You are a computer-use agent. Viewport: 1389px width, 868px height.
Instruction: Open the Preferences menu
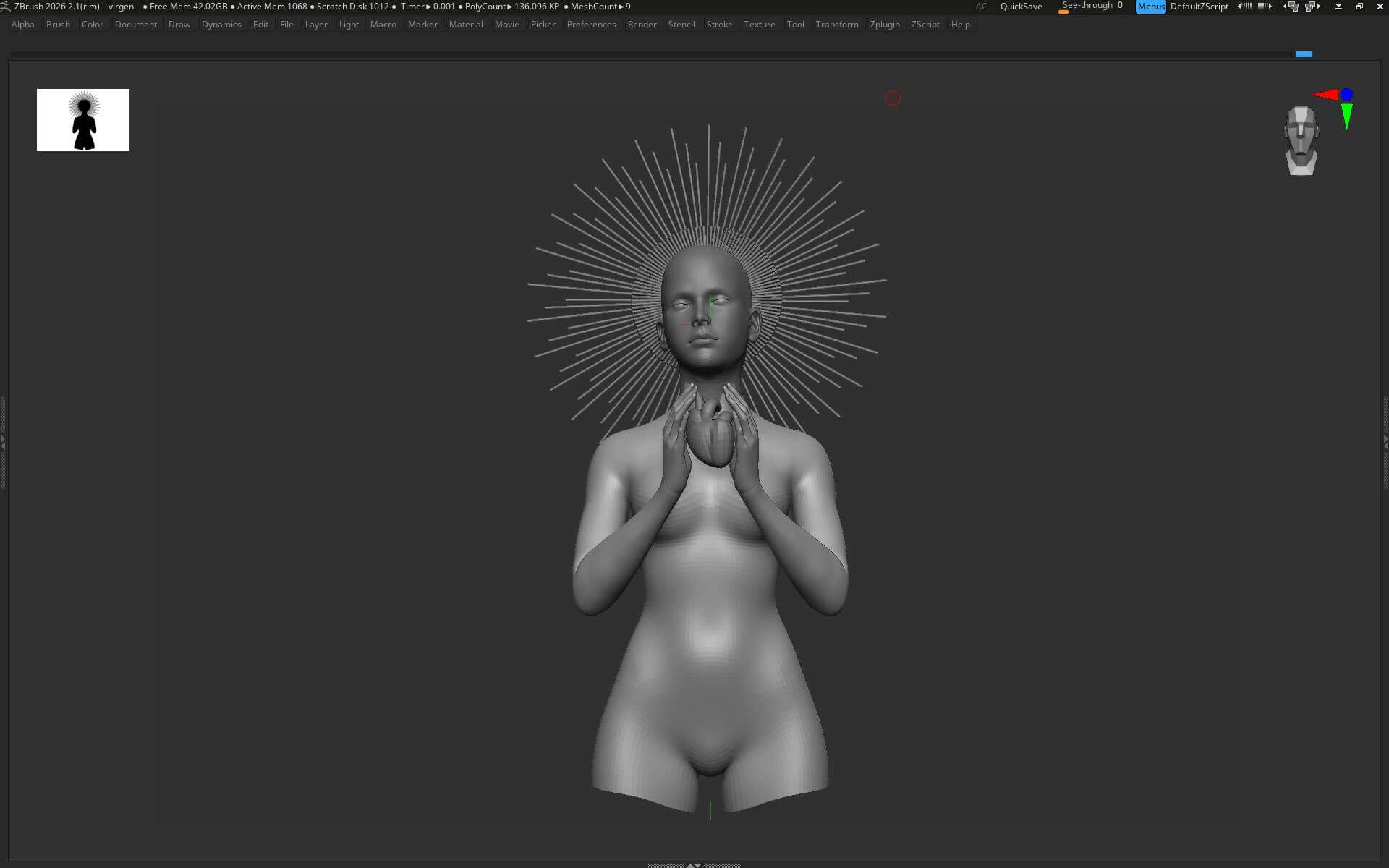click(x=591, y=25)
